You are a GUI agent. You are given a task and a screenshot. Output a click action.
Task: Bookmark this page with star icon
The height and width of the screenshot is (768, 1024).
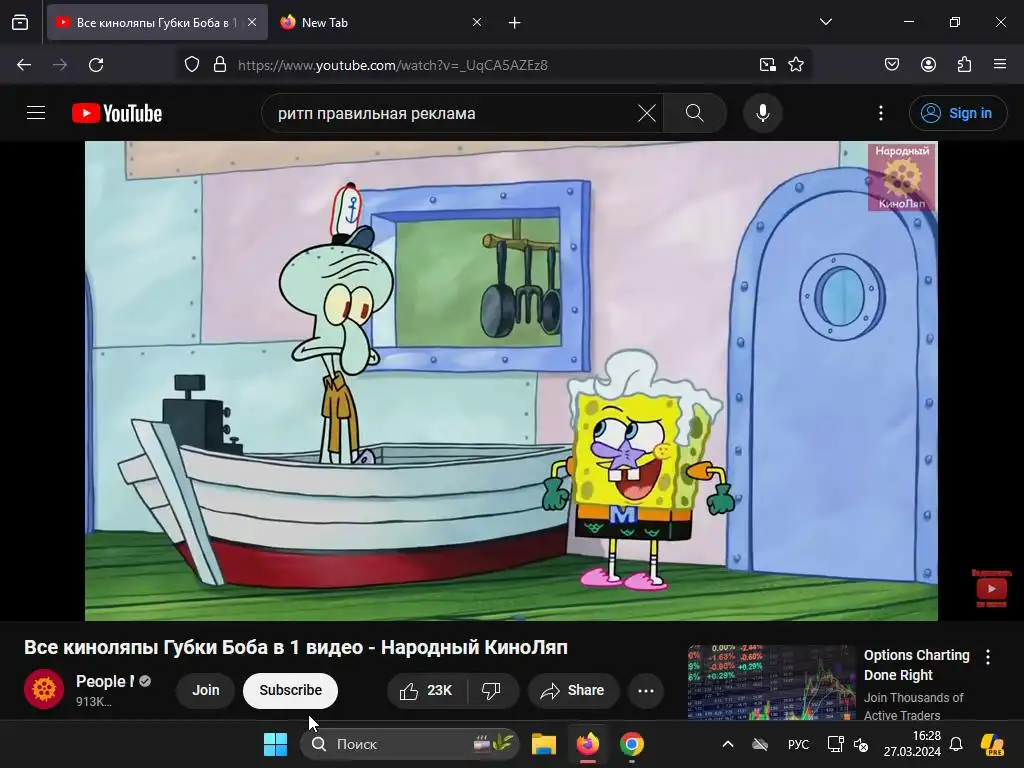[x=796, y=65]
